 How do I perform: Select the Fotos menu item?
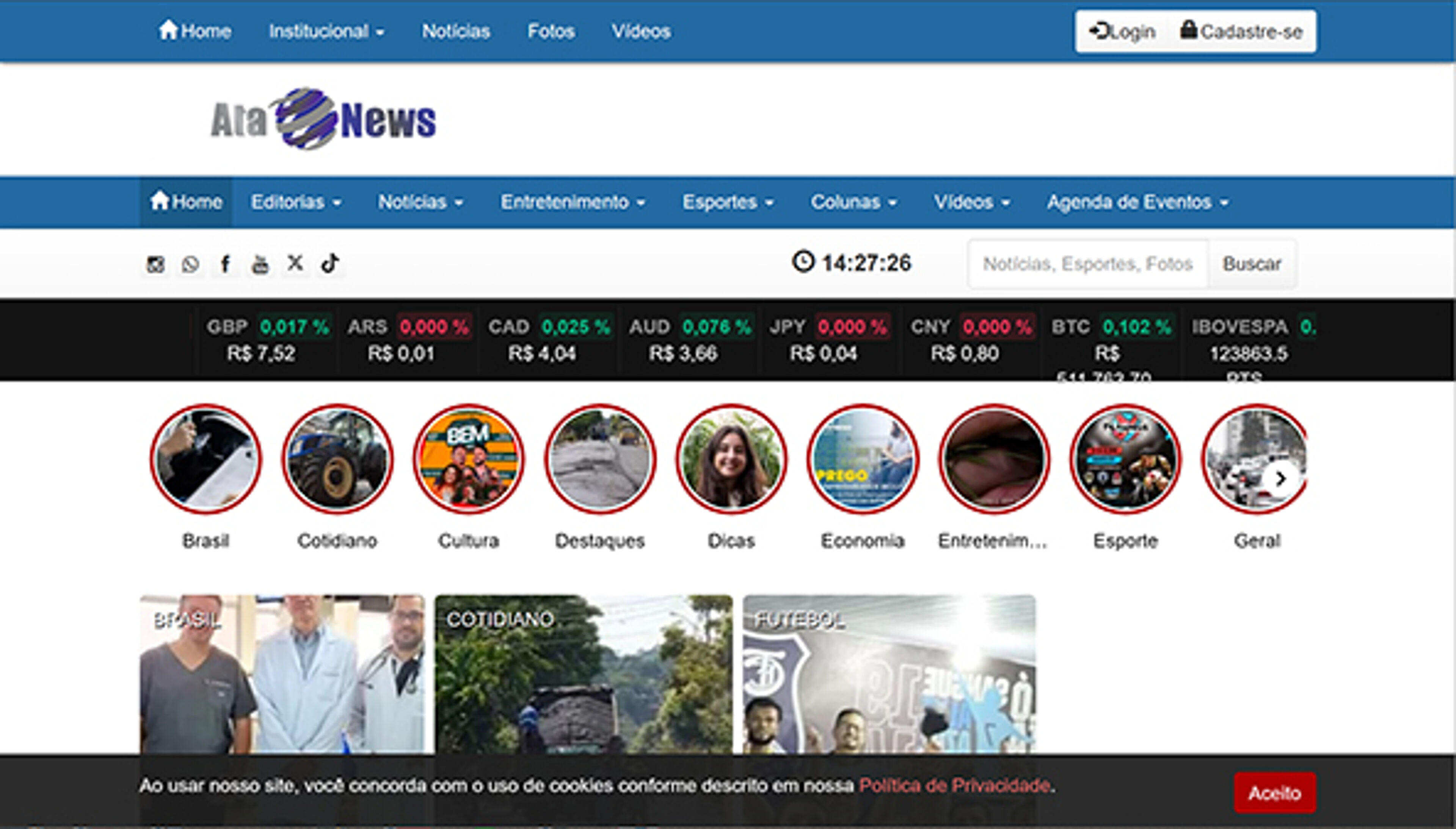(551, 31)
